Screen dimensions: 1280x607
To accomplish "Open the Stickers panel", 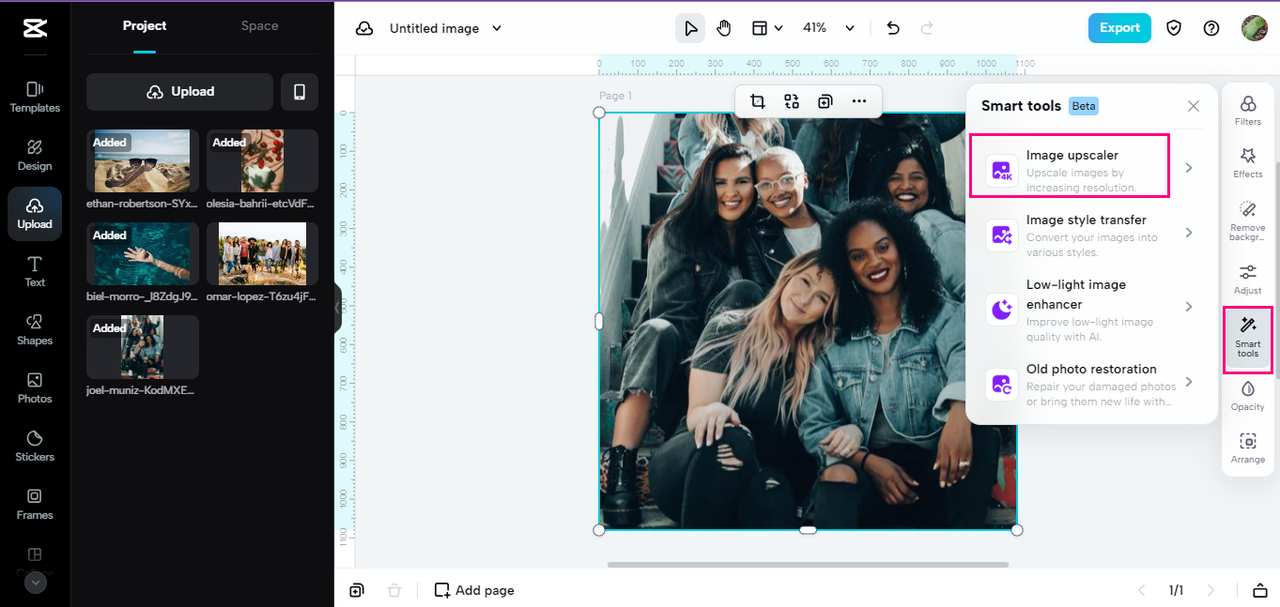I will click(x=35, y=446).
